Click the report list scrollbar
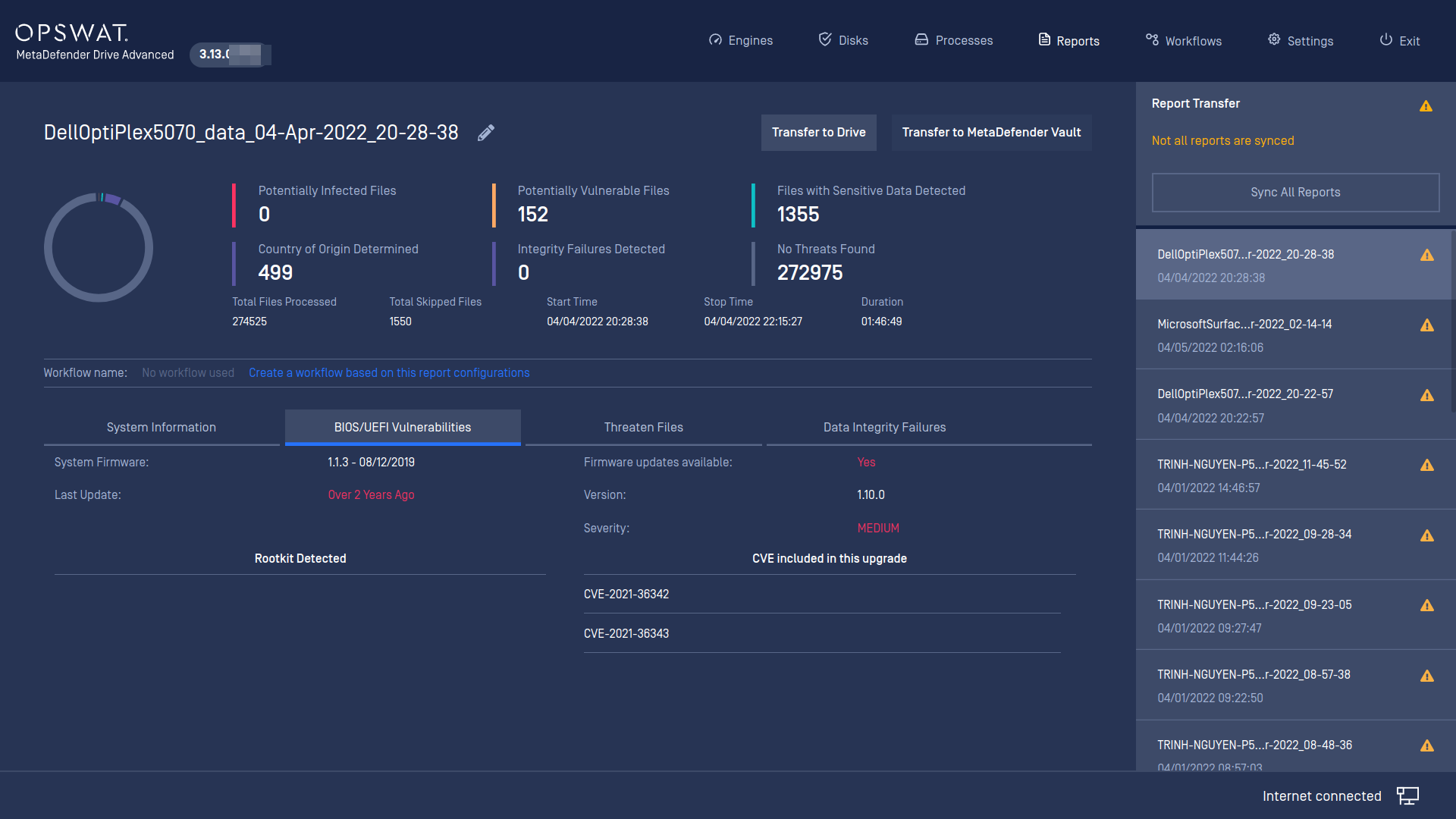1456x819 pixels. tap(1452, 322)
